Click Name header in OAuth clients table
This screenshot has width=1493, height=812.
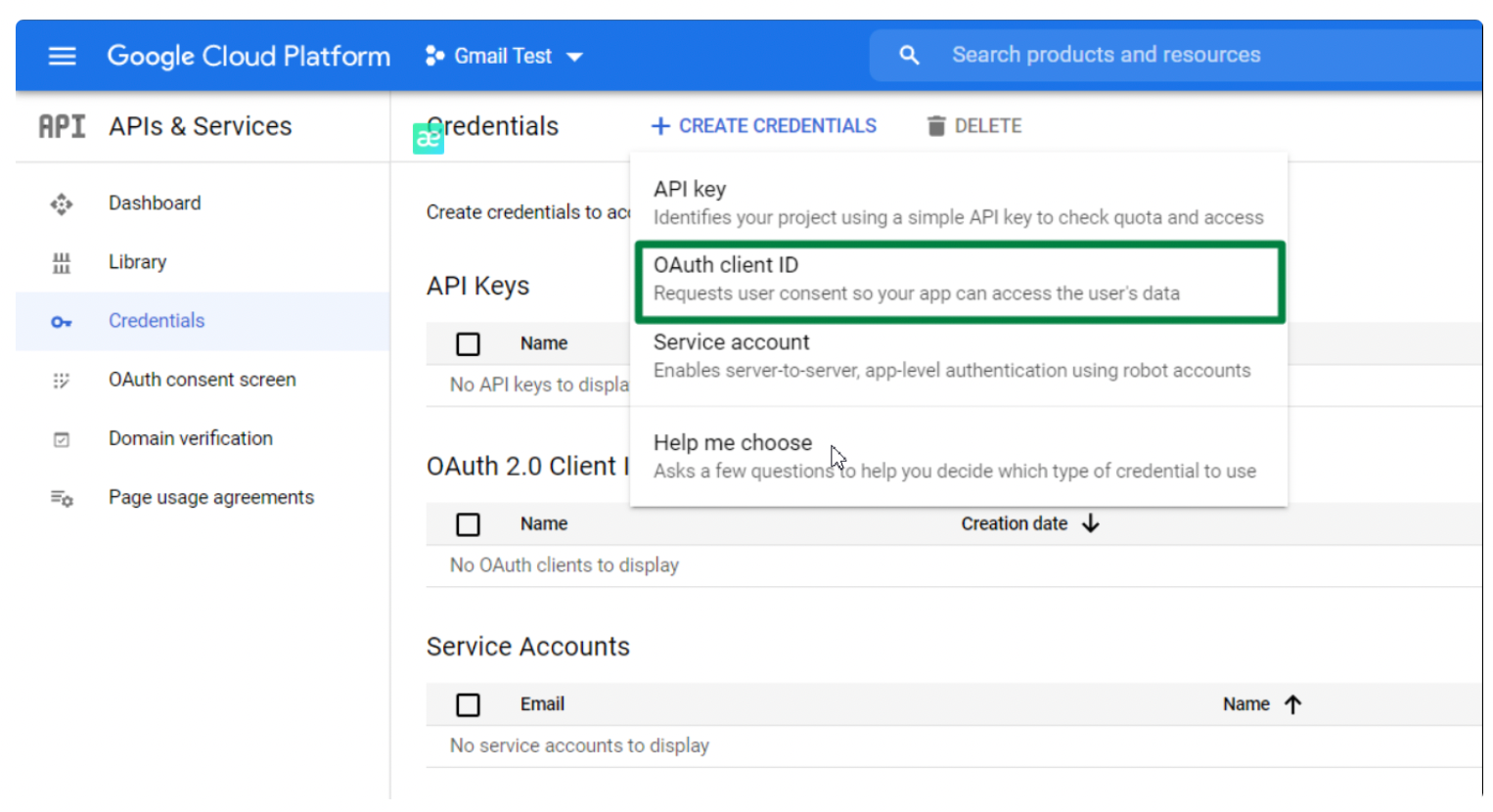[x=544, y=523]
